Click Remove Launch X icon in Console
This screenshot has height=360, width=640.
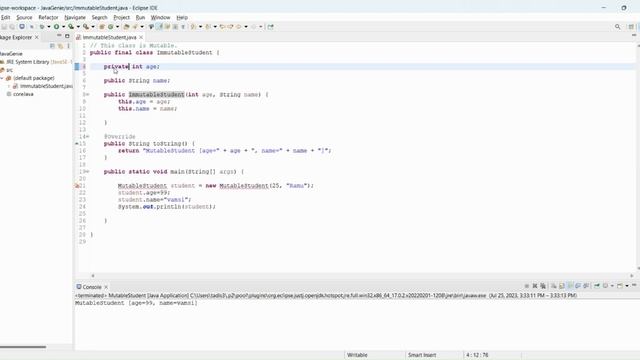(535, 286)
